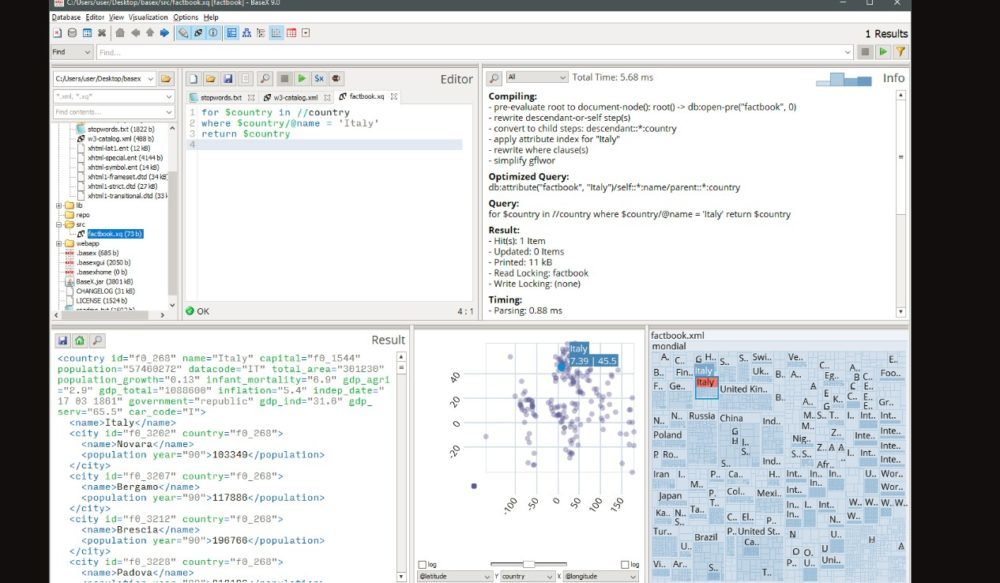
Task: Open search in the Info panel
Action: point(494,78)
